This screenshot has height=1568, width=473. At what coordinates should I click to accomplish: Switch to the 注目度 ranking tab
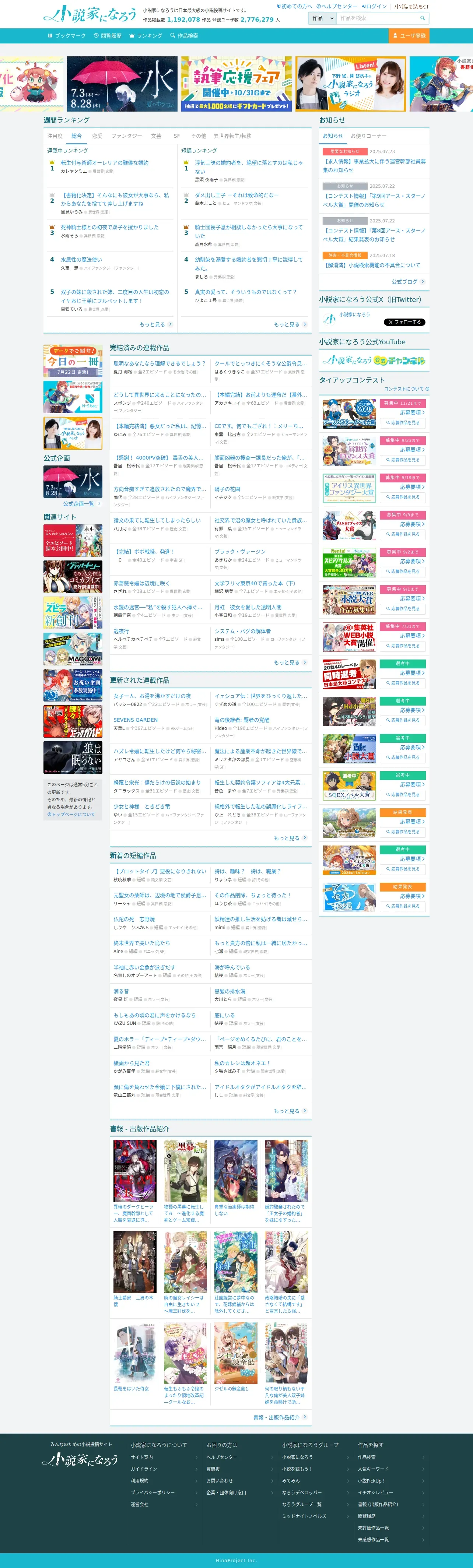55,136
